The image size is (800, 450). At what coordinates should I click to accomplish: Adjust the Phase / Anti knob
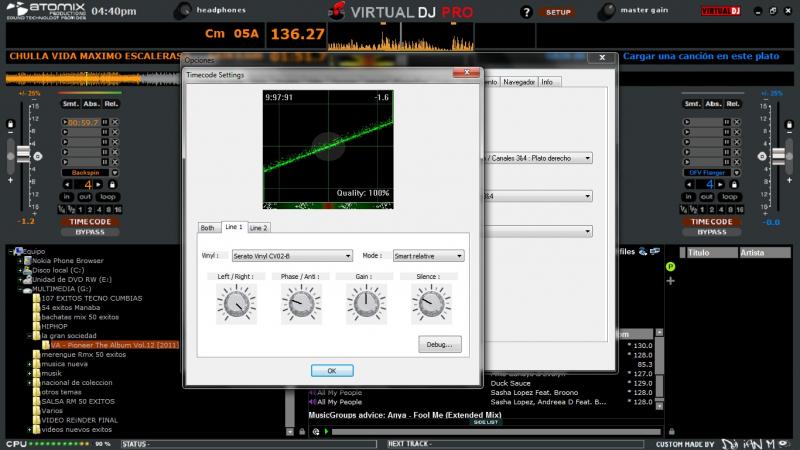(x=301, y=304)
